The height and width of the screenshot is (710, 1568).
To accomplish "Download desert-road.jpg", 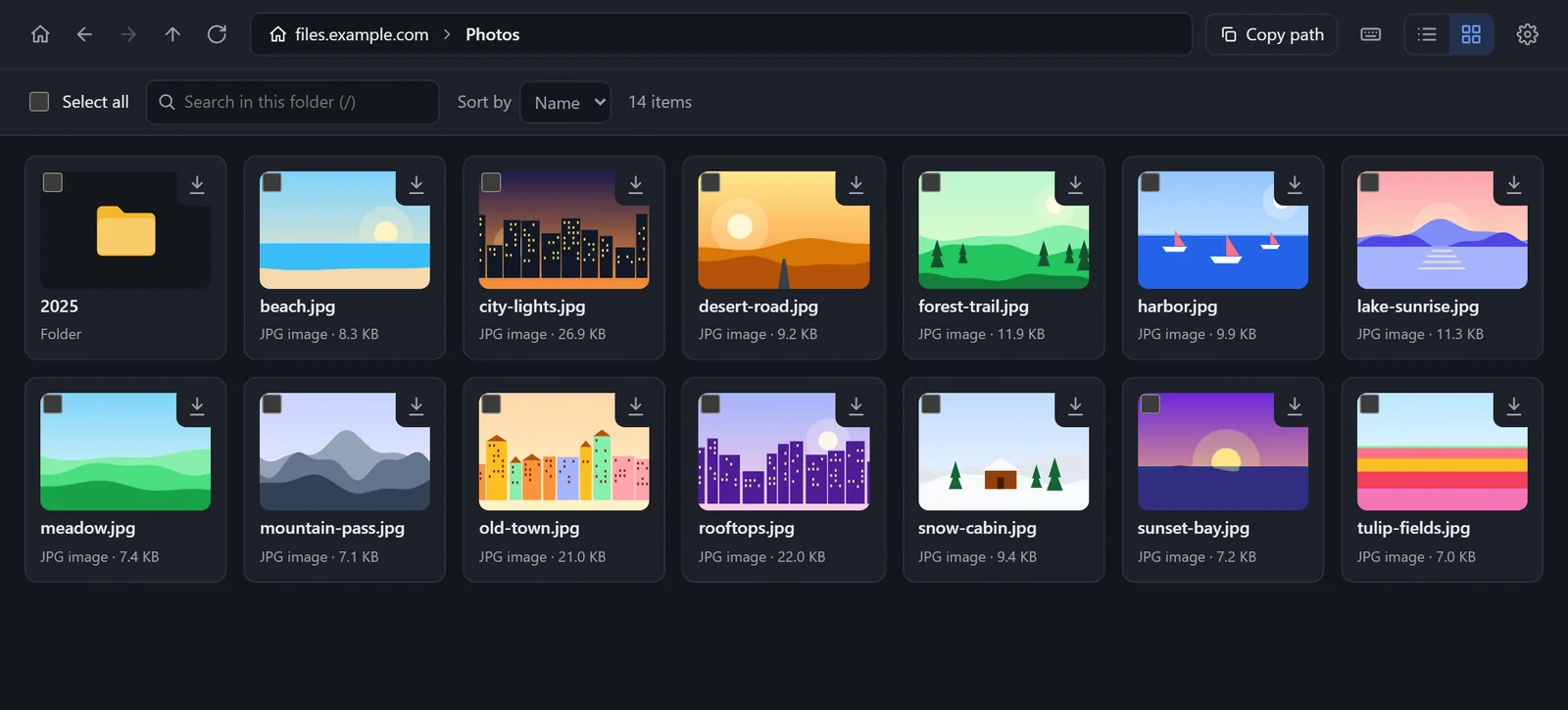I will point(856,184).
